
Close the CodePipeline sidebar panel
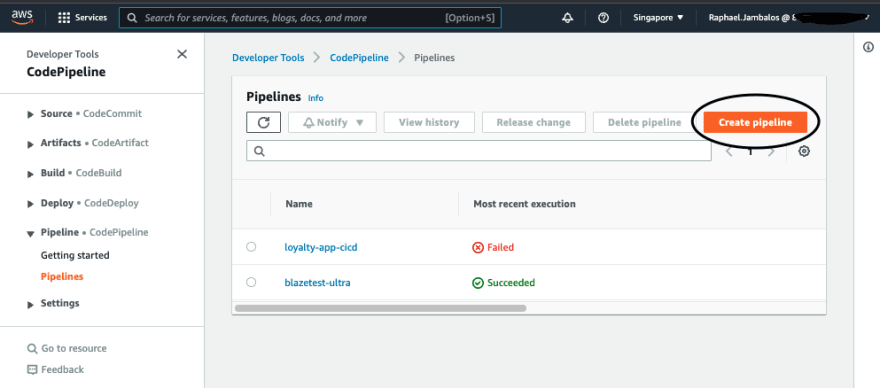tap(182, 54)
